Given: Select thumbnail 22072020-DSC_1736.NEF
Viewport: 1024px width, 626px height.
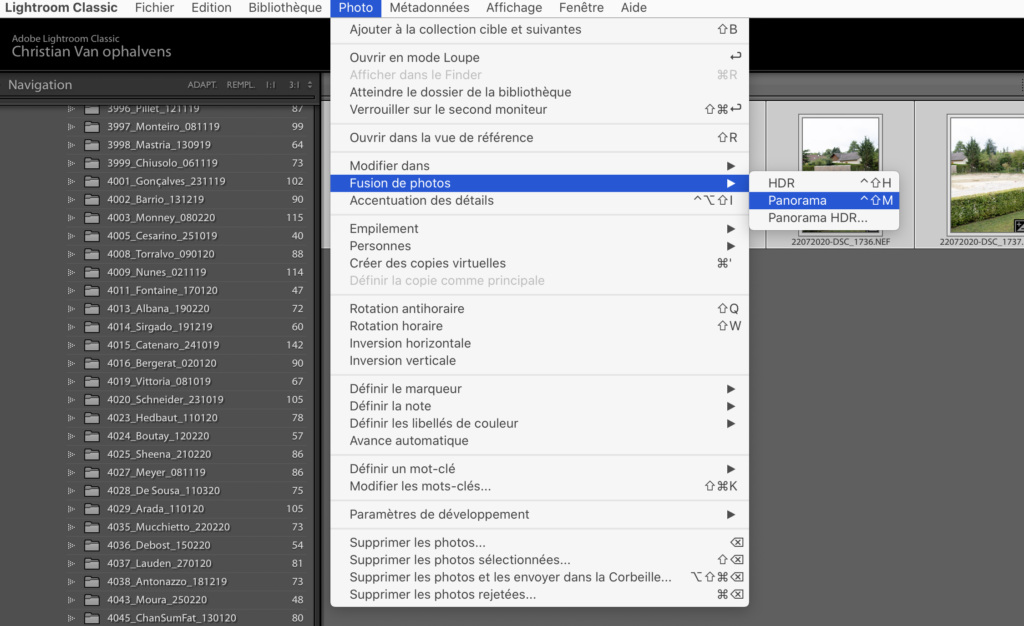Looking at the screenshot, I should point(840,175).
